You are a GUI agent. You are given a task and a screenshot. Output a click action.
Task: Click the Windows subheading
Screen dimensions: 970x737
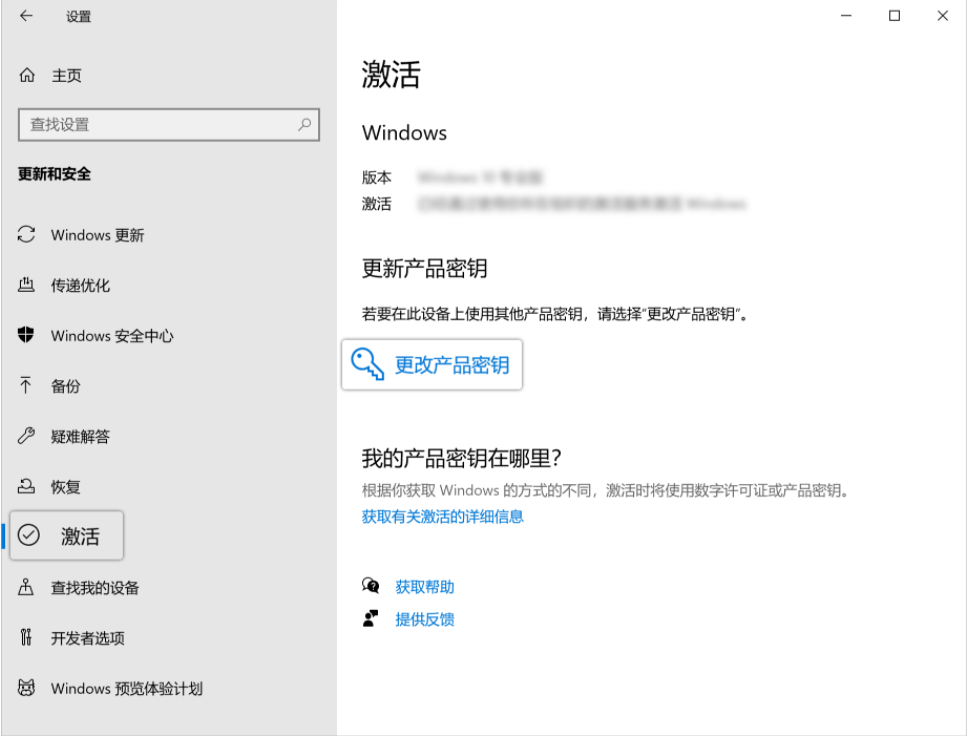[x=405, y=133]
